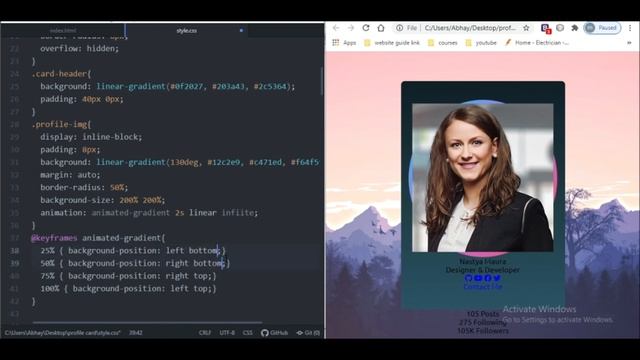Click the round grey extension icon

click(560, 28)
